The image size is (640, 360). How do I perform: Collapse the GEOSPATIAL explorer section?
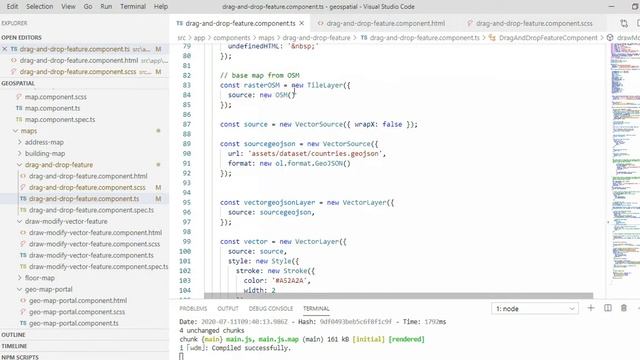(18, 83)
